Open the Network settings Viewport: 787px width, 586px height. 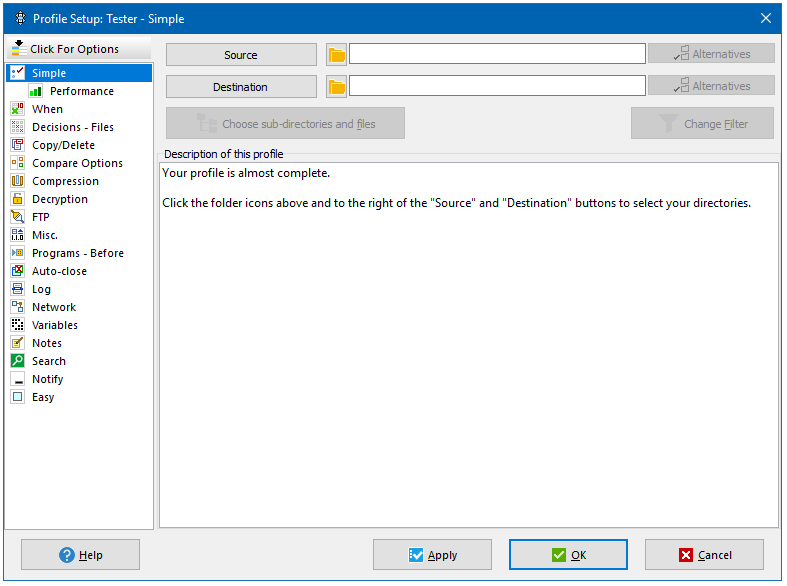pyautogui.click(x=54, y=308)
